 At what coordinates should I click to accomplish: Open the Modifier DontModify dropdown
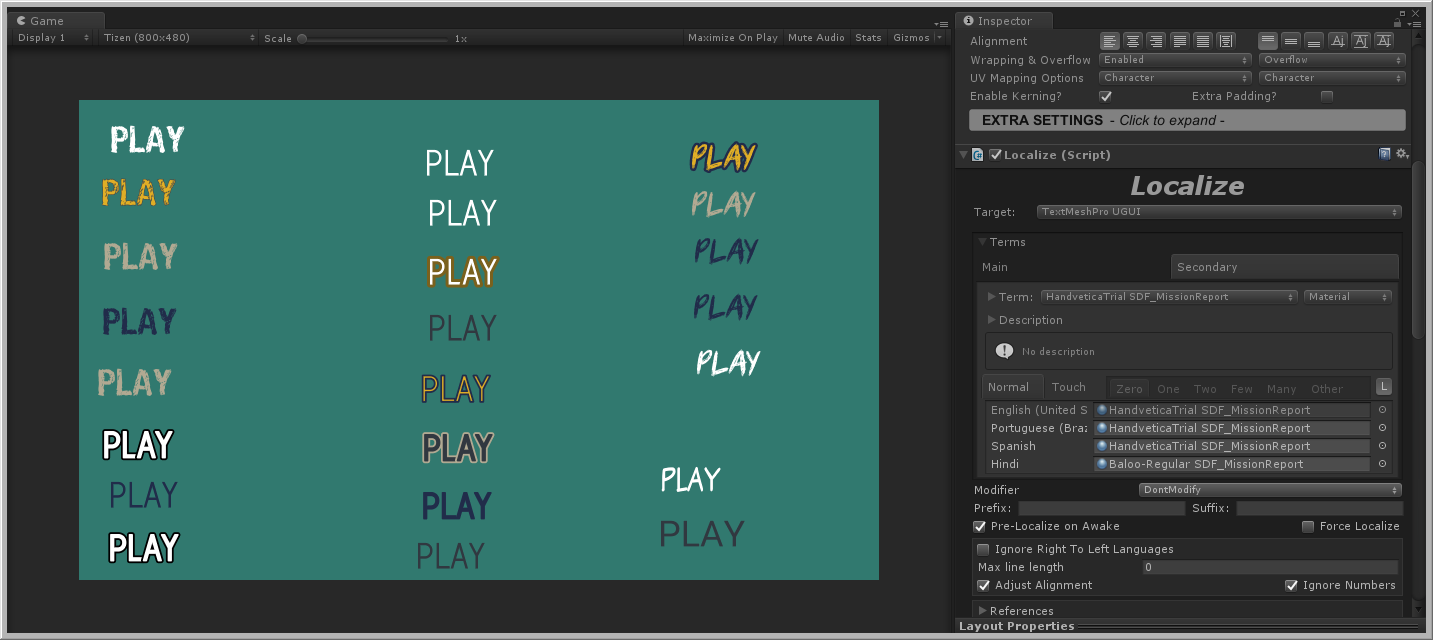click(x=1269, y=490)
